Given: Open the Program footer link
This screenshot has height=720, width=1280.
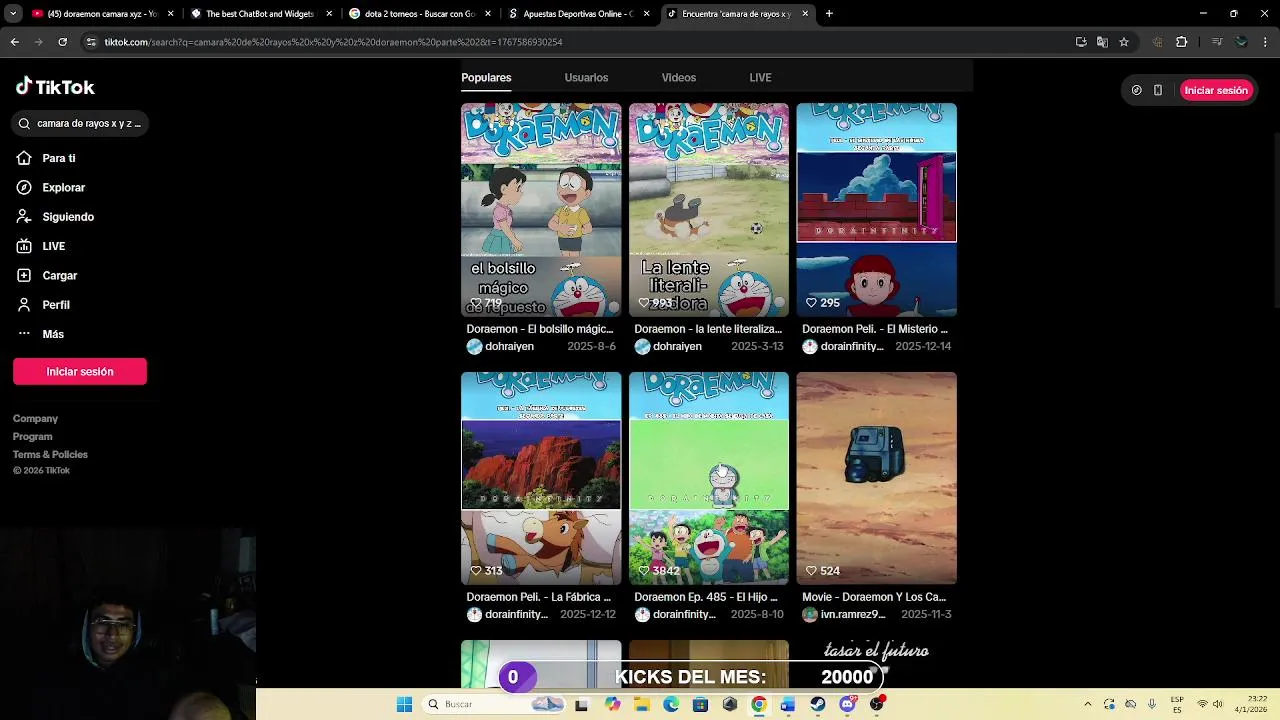Looking at the screenshot, I should point(32,437).
